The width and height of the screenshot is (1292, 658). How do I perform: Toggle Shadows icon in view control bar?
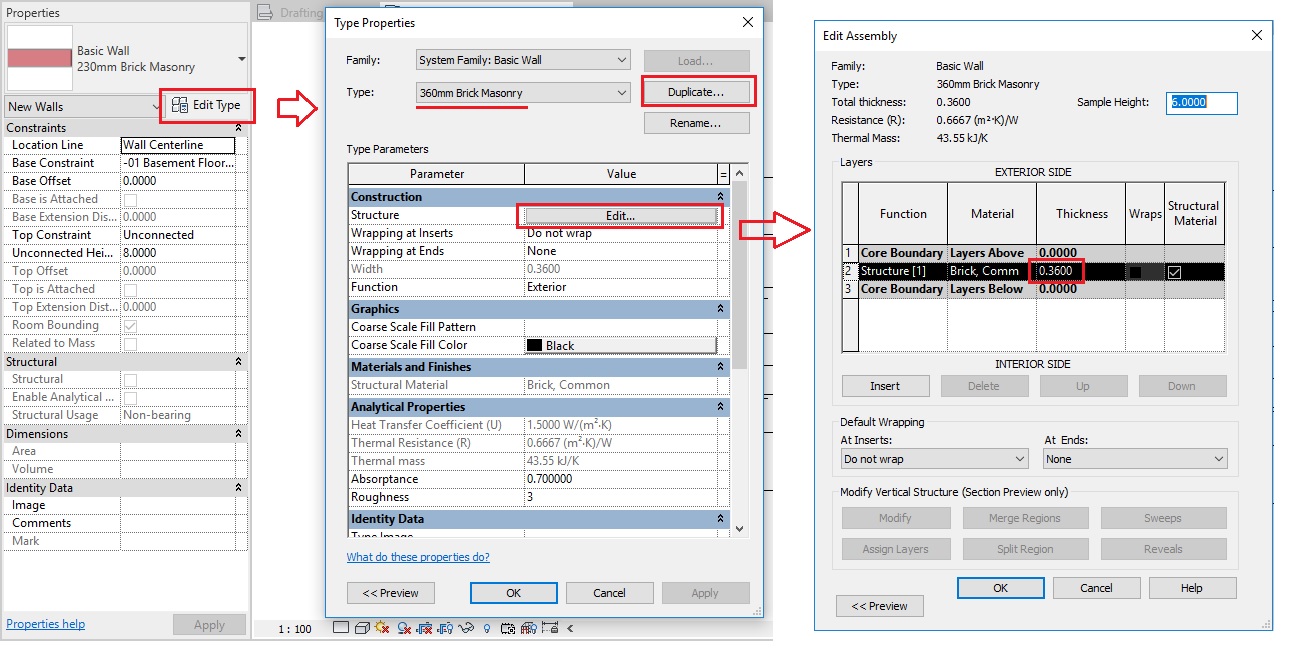point(404,628)
